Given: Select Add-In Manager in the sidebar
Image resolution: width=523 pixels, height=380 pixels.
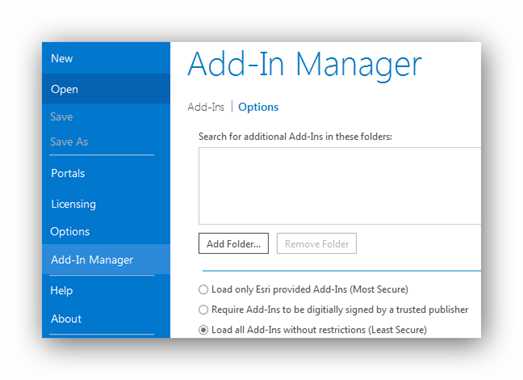Looking at the screenshot, I should pyautogui.click(x=106, y=260).
